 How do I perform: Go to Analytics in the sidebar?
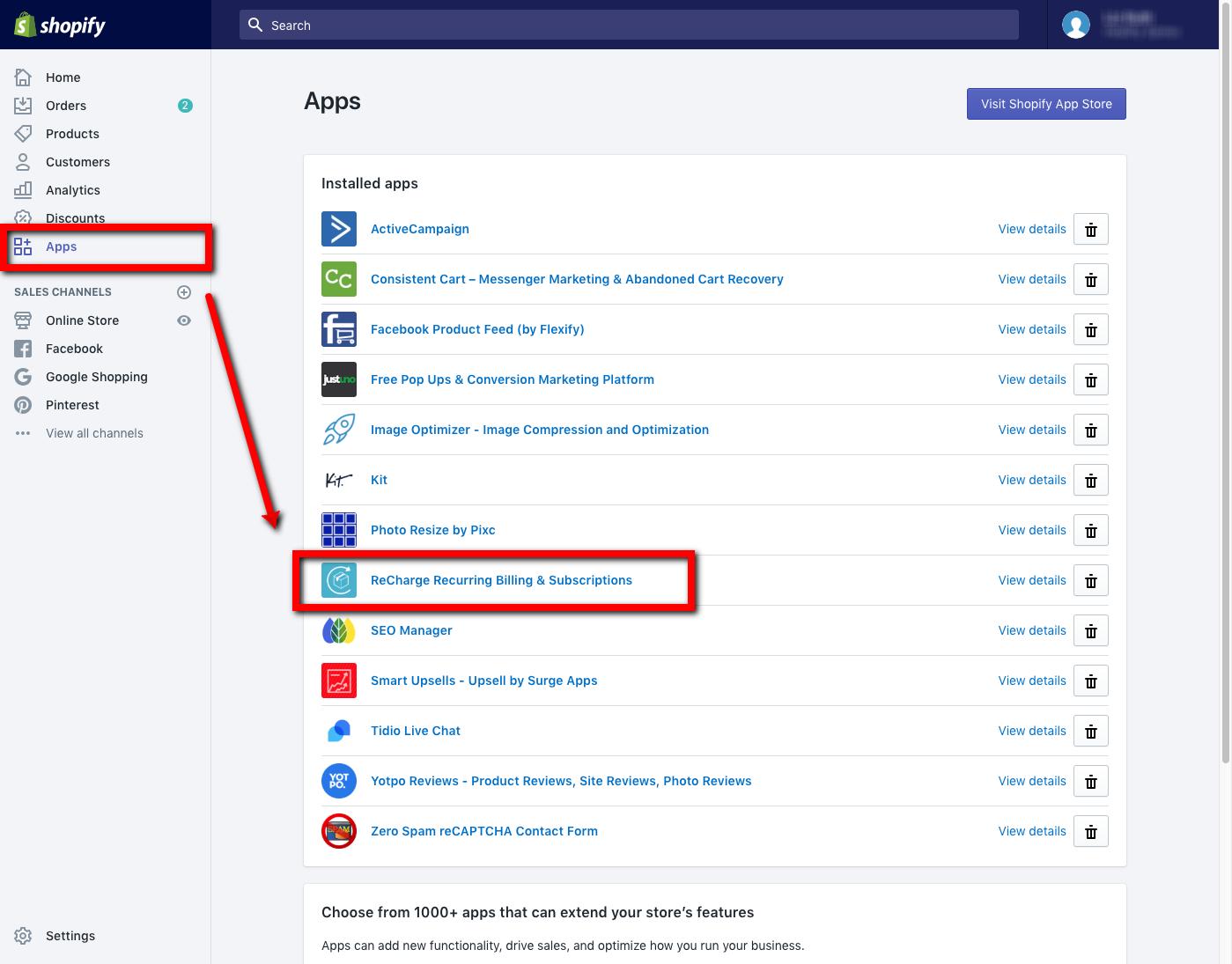coord(72,190)
